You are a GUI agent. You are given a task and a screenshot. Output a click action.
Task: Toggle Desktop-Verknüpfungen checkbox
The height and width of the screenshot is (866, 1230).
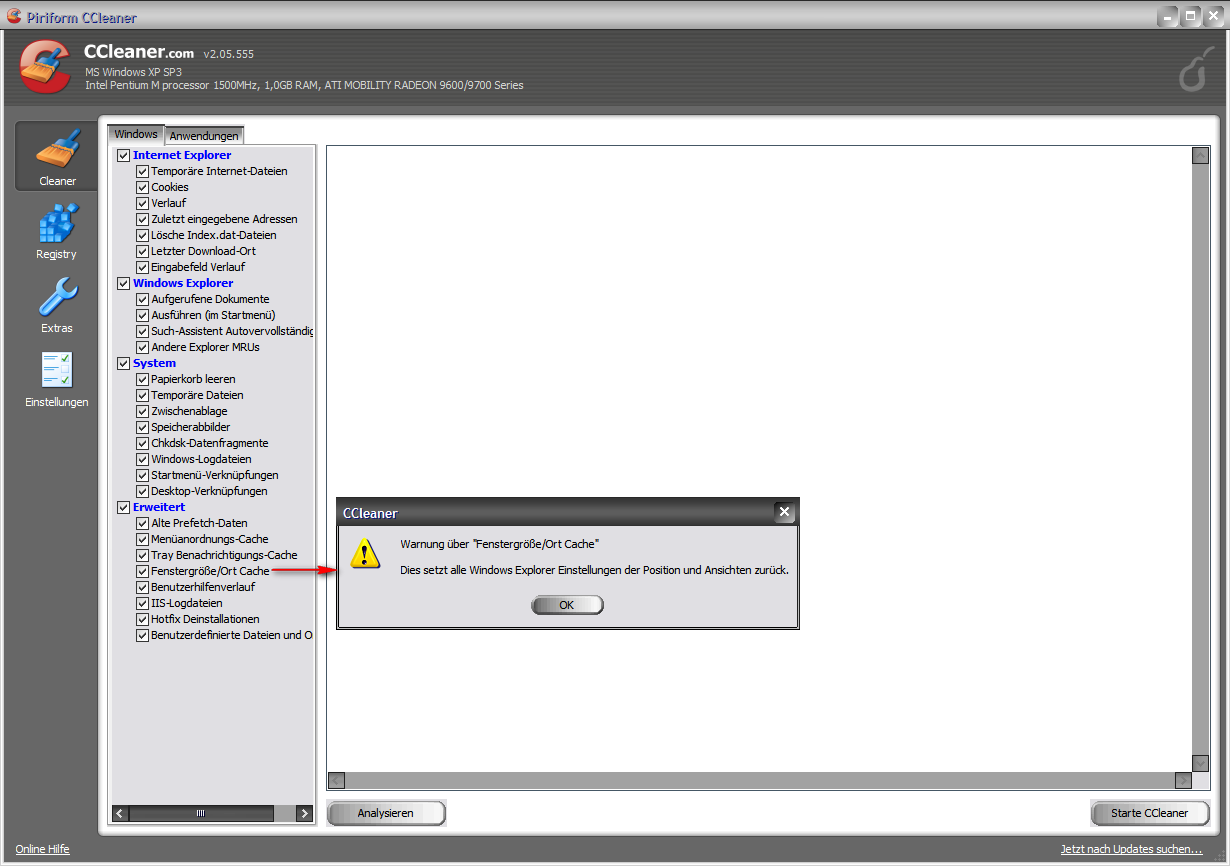point(142,491)
